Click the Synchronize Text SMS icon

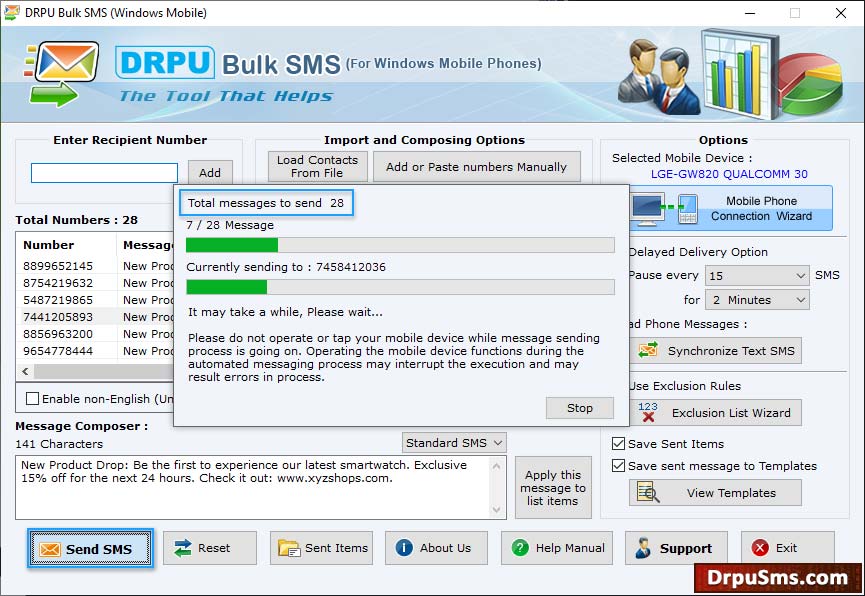click(648, 350)
